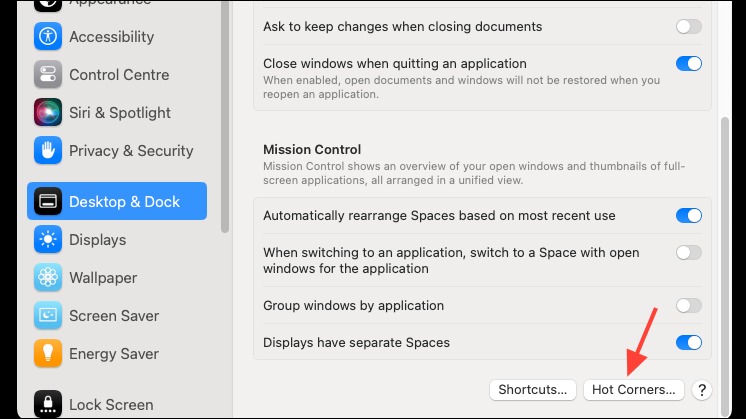Image resolution: width=746 pixels, height=419 pixels.
Task: Open the Energy Saver bulb icon
Action: 48,353
